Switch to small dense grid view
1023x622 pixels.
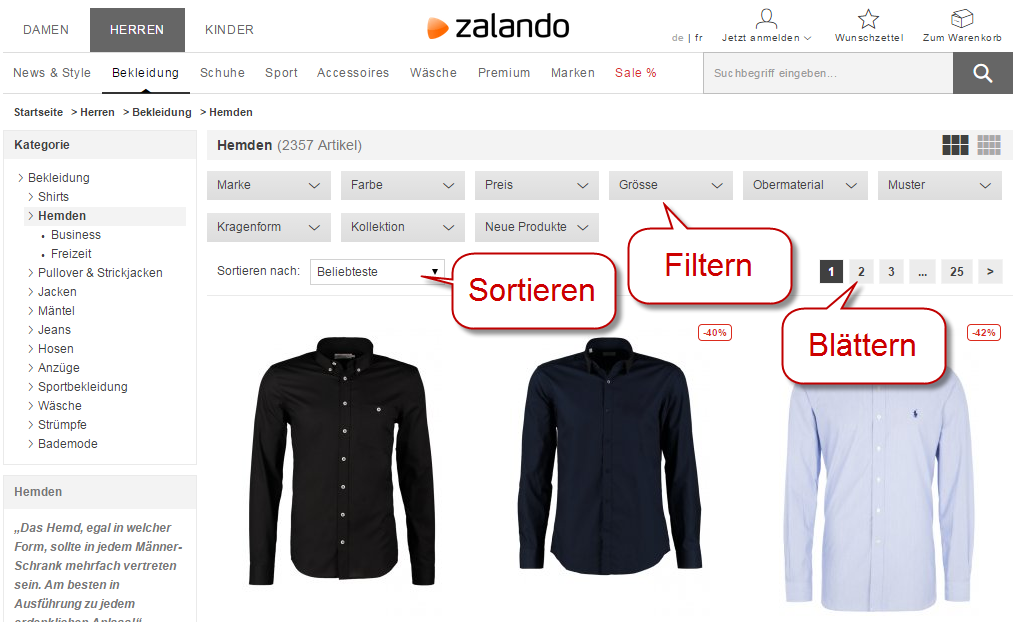tap(989, 145)
